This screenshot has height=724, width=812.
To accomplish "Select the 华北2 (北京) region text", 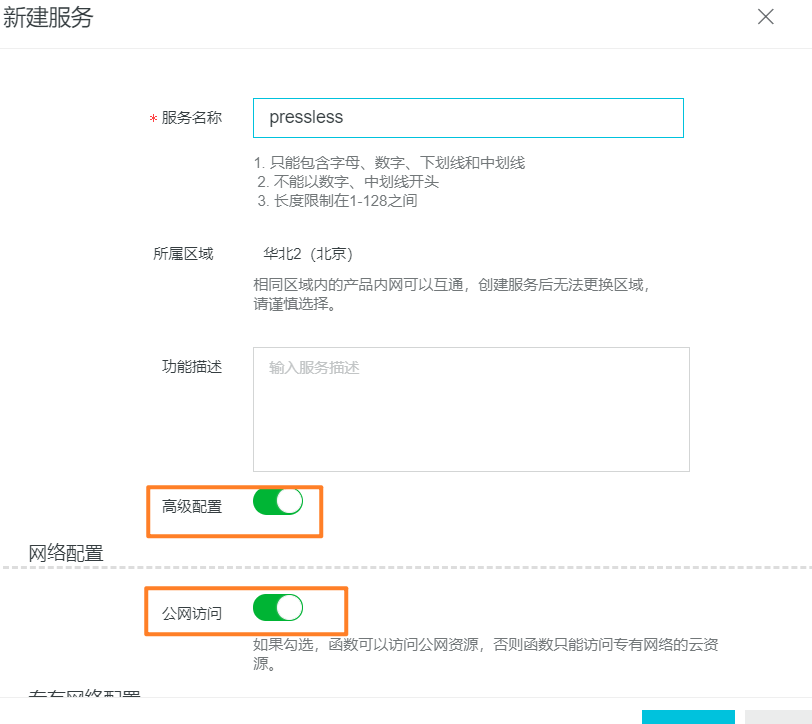I will pos(308,254).
